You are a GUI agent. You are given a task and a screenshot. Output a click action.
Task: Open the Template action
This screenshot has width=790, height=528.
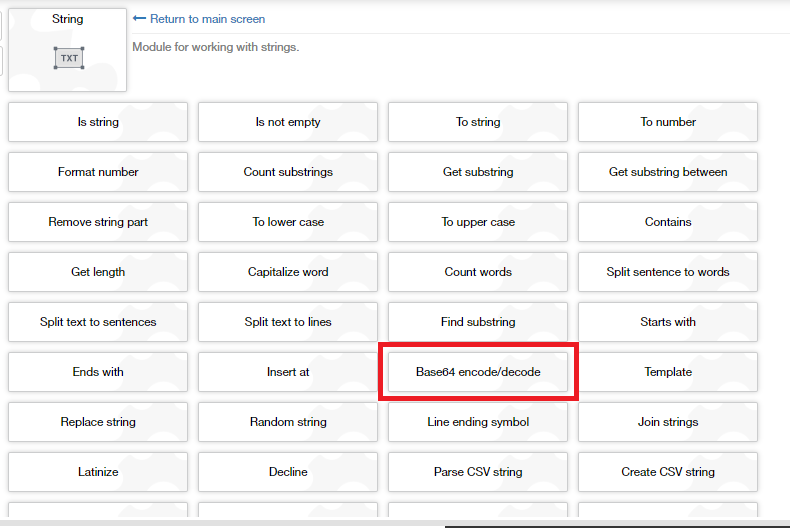click(668, 372)
